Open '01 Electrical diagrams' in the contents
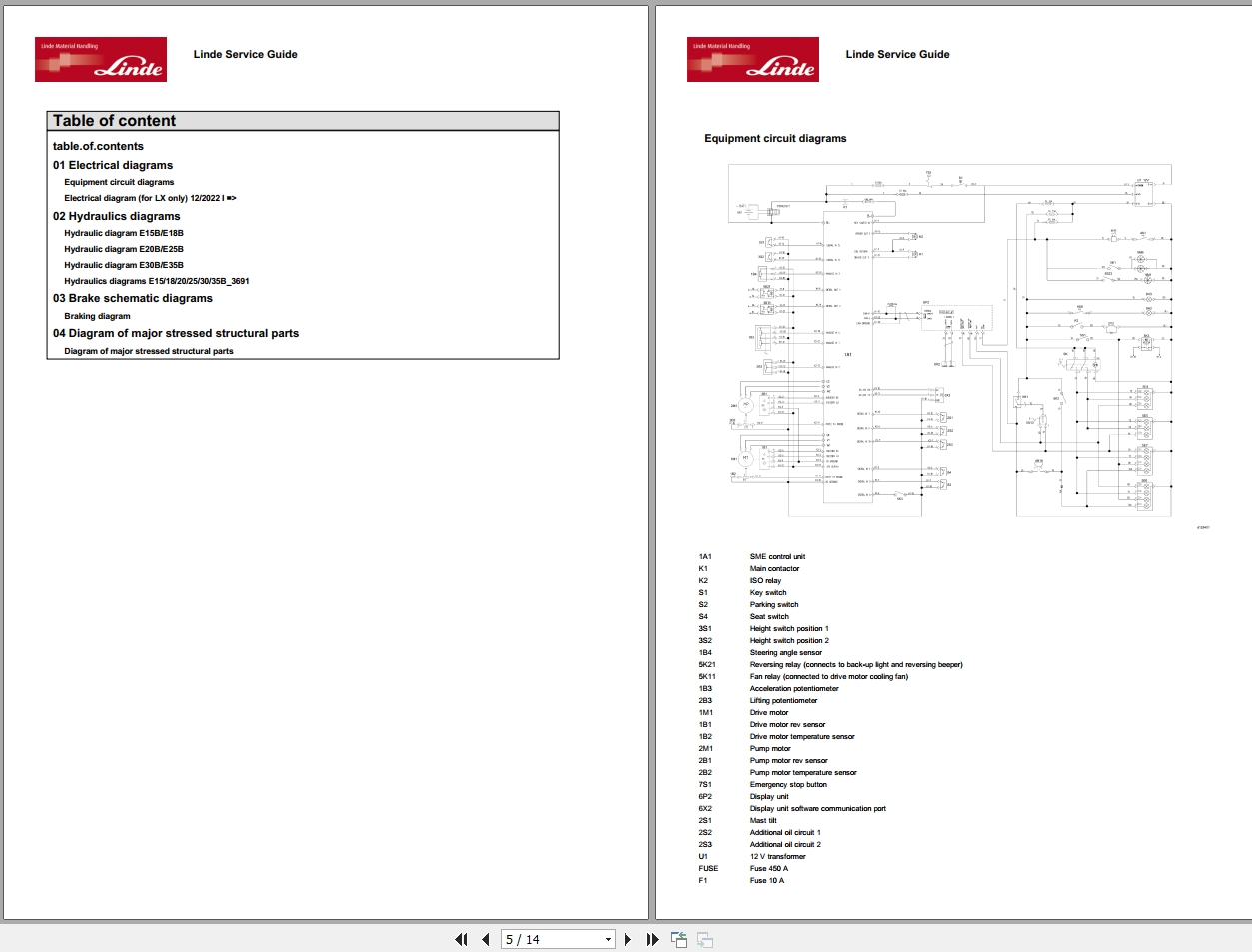The image size is (1252, 952). point(113,165)
